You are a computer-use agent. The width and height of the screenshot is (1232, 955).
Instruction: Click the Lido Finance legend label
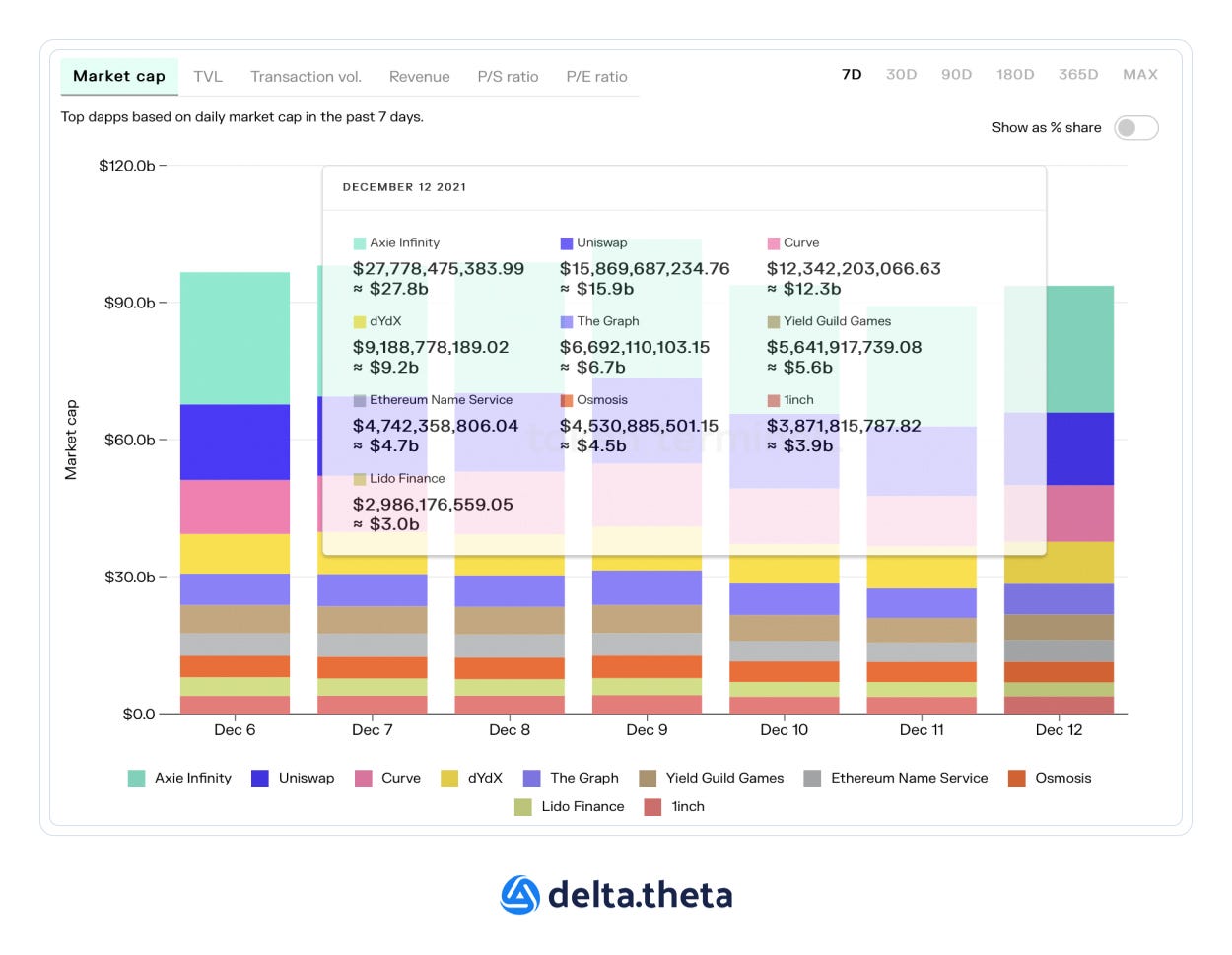(582, 806)
